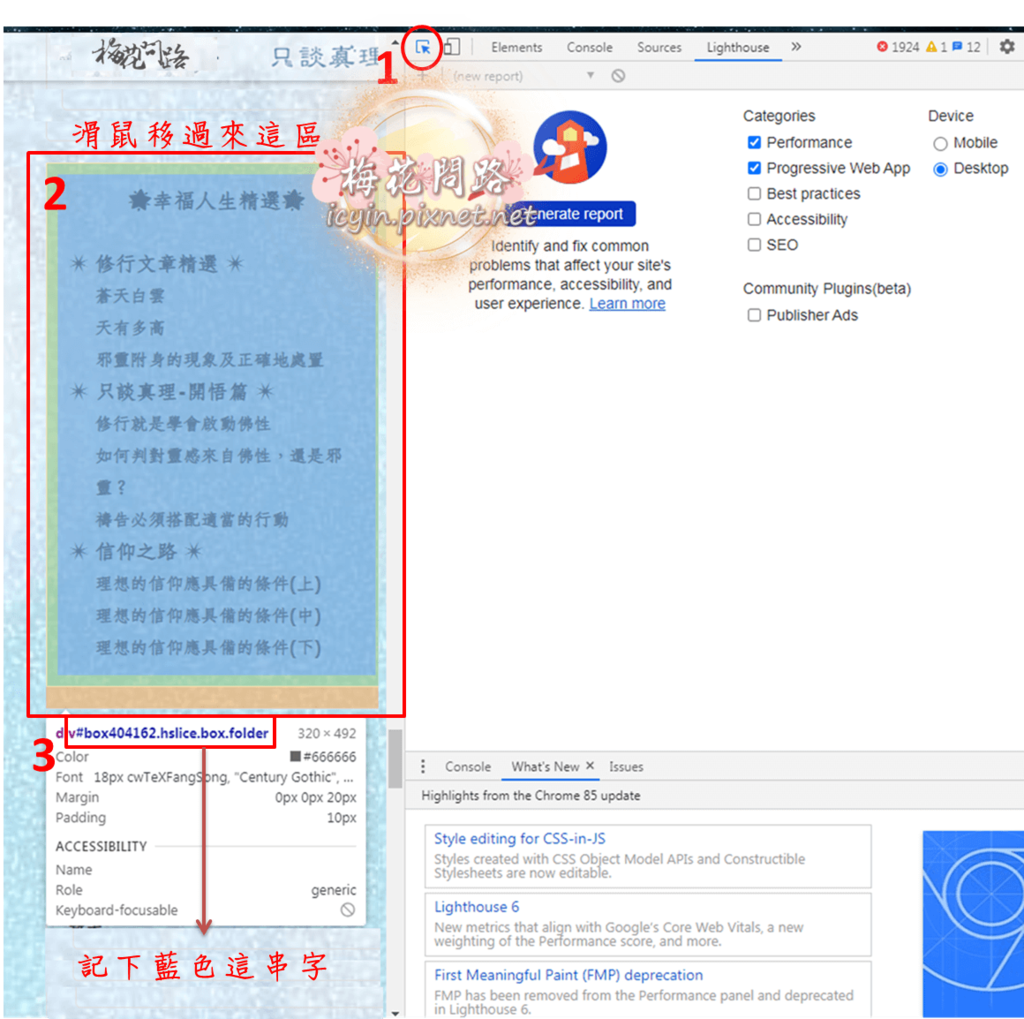Open the drawer three-dot menu

pos(423,766)
